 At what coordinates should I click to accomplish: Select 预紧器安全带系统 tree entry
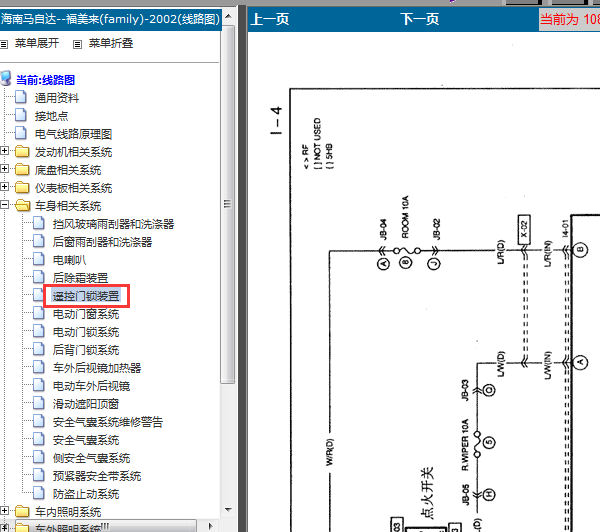[97, 476]
